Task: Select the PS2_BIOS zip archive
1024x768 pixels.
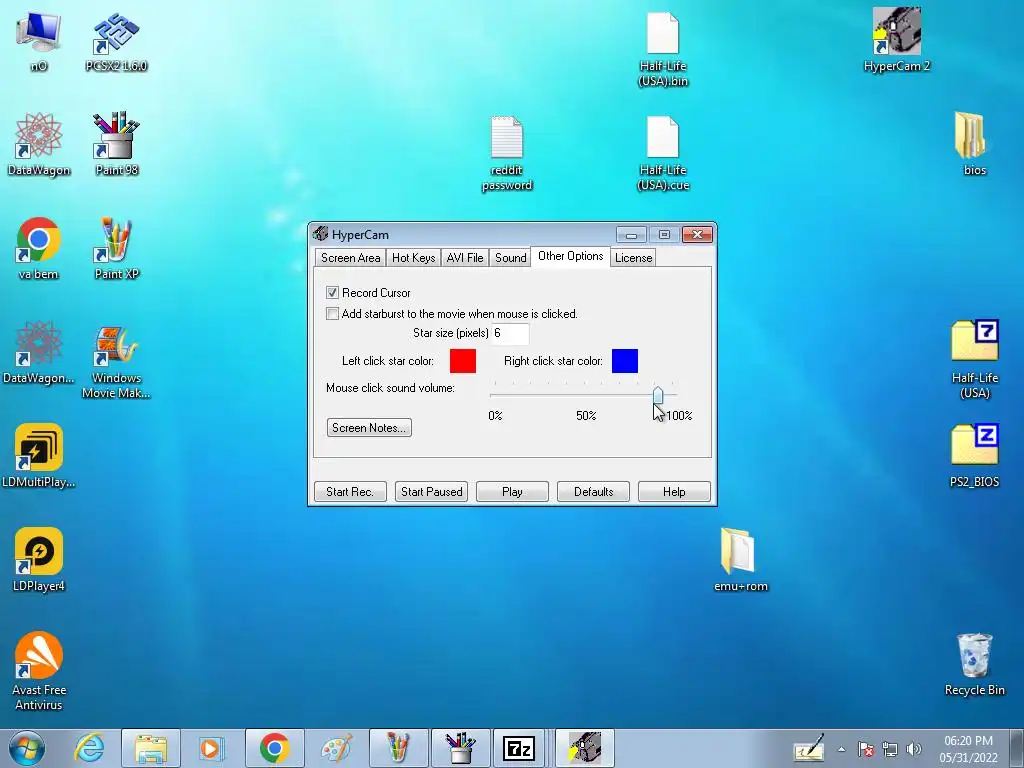Action: point(974,456)
